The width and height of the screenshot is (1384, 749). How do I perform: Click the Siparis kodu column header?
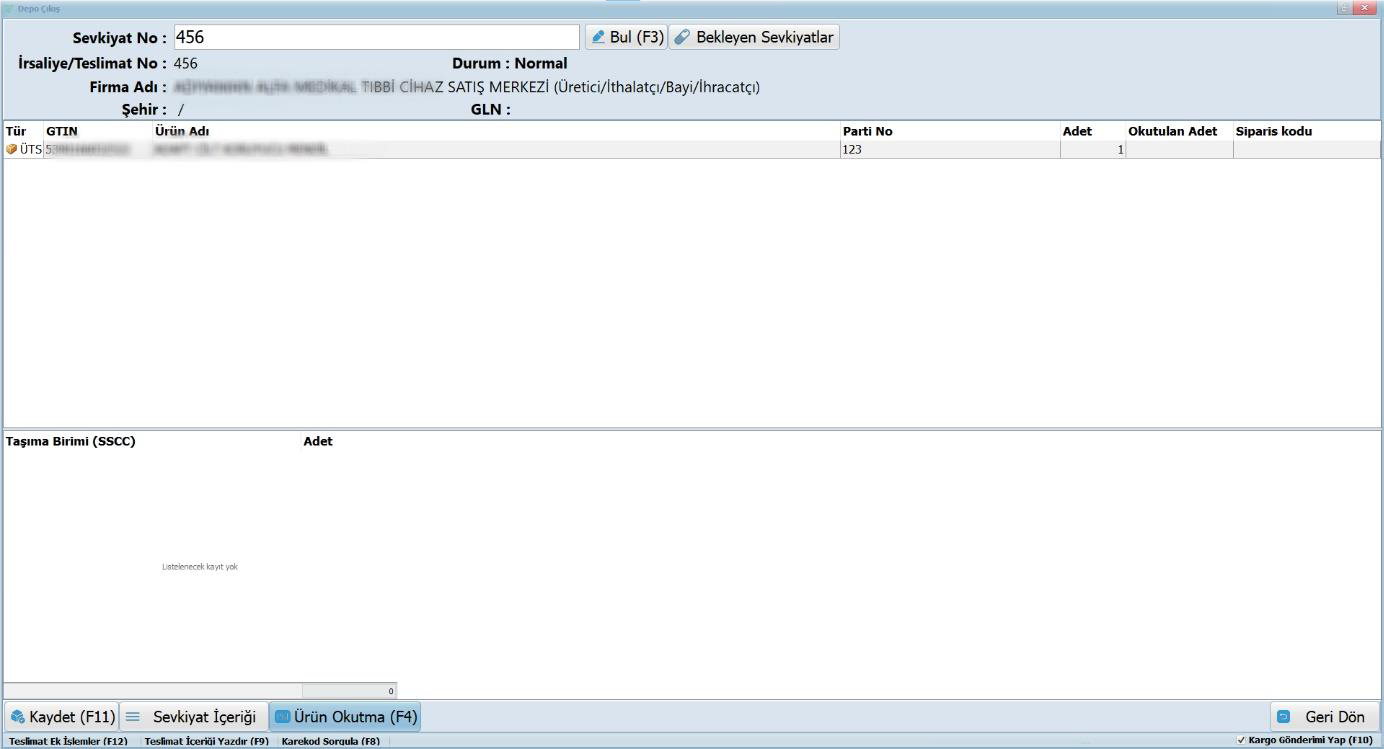pos(1273,131)
